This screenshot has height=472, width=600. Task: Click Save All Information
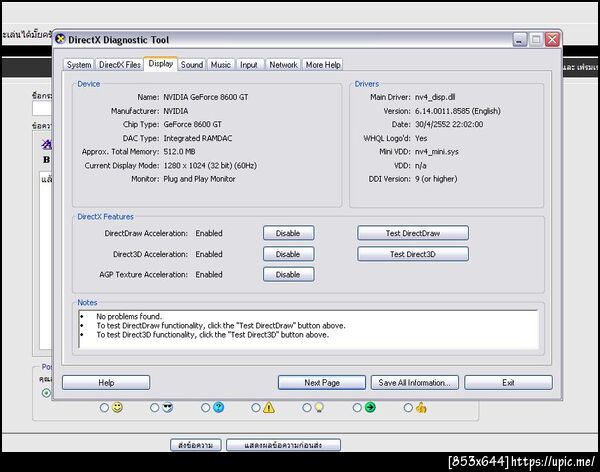coord(414,382)
